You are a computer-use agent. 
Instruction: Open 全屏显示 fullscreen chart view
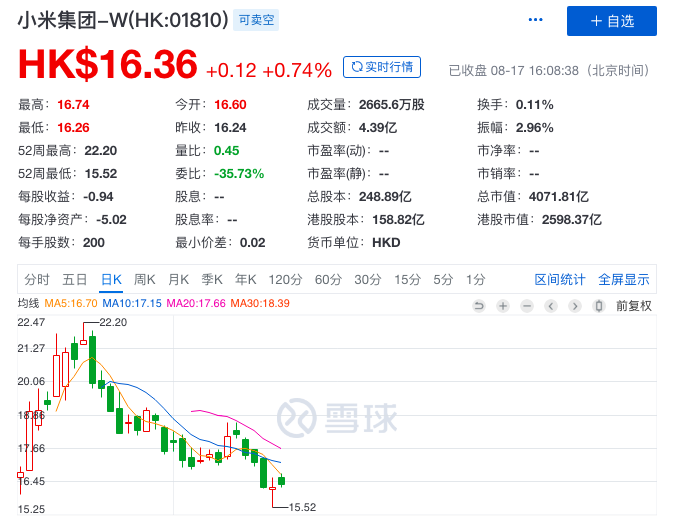point(624,280)
